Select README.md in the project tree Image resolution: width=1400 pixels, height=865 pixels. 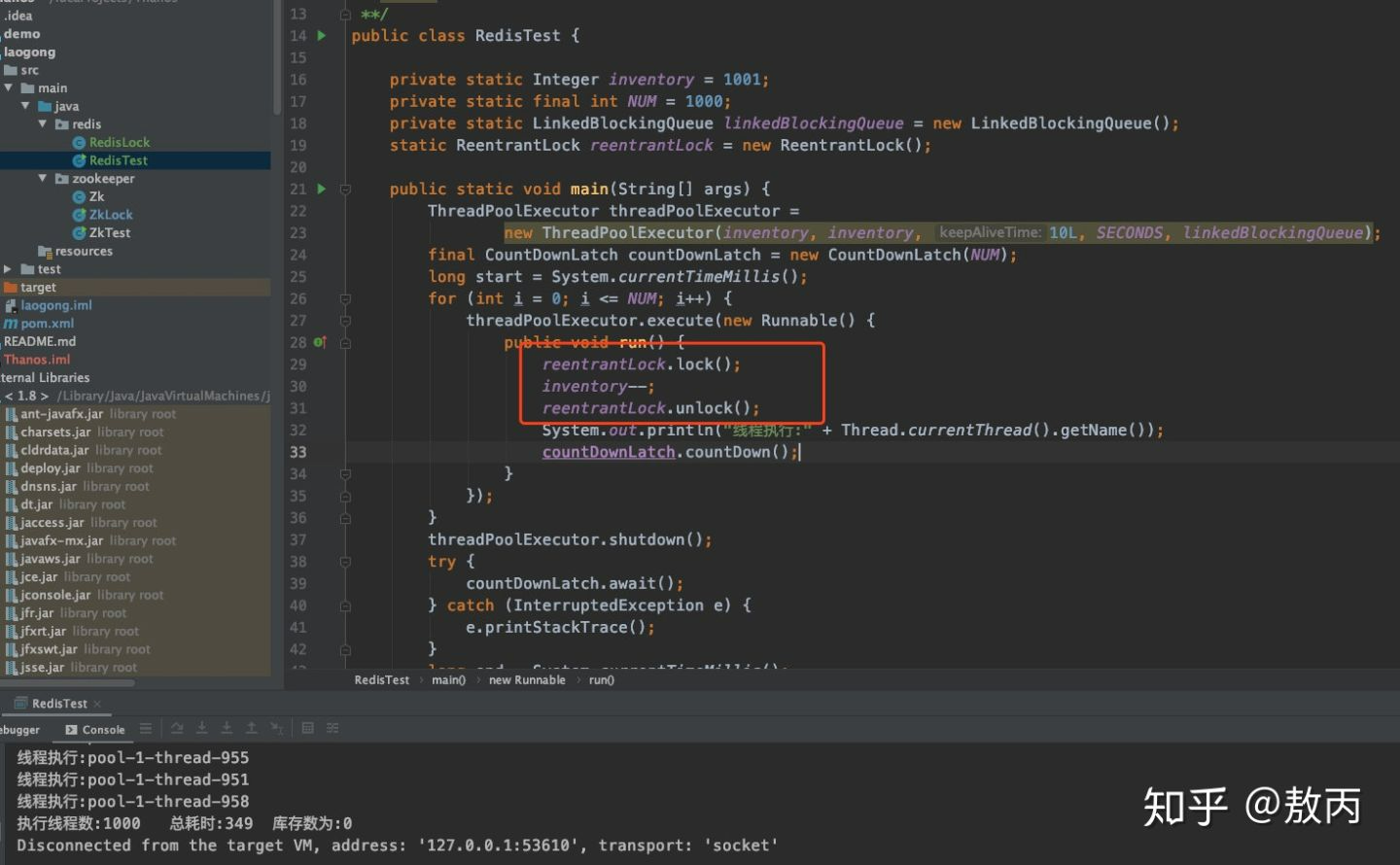click(x=40, y=342)
